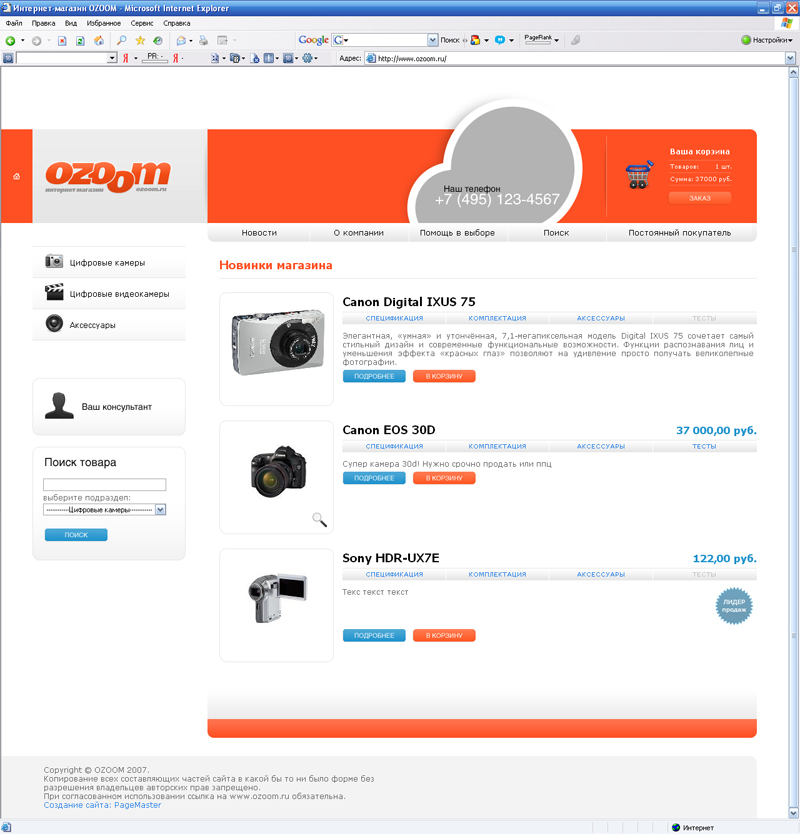Stop page loading with red X icon
Image resolution: width=800 pixels, height=834 pixels.
coord(62,40)
